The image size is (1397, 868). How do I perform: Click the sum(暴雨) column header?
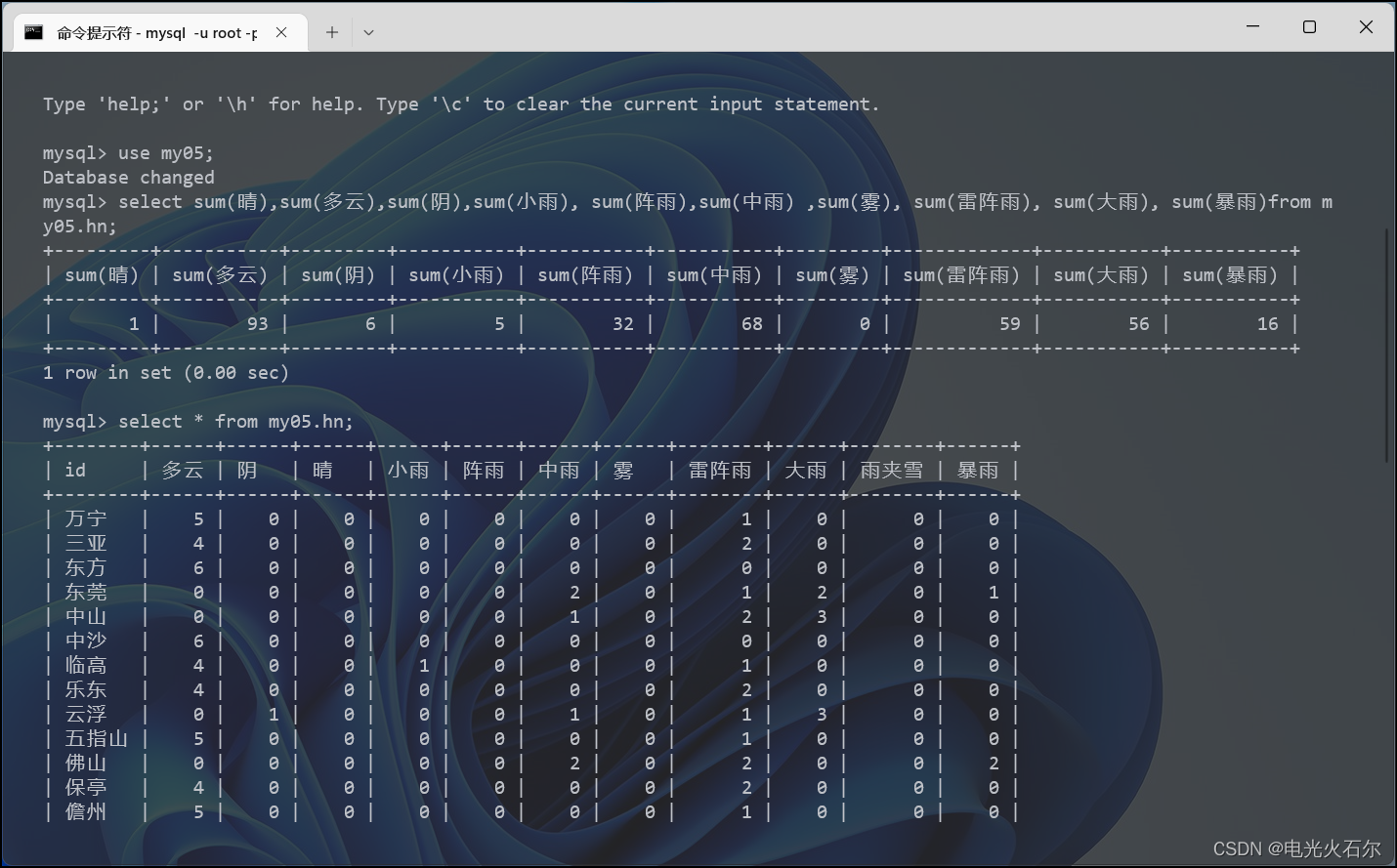(1229, 274)
